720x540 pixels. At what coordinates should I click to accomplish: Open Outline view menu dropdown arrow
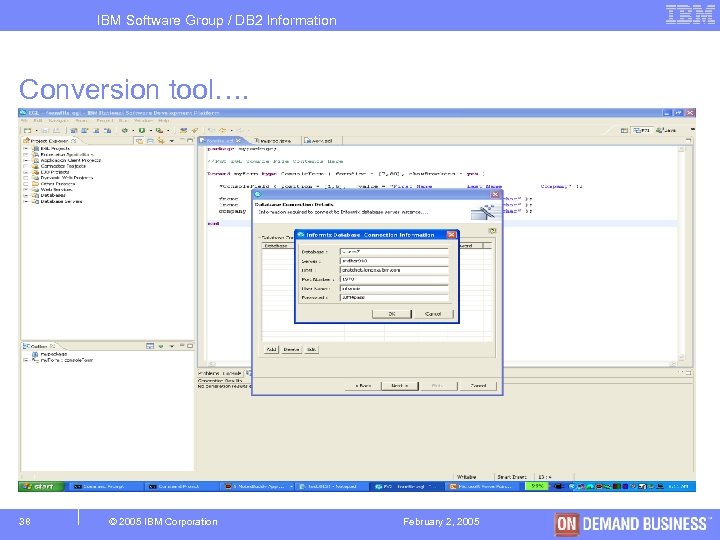tap(171, 346)
